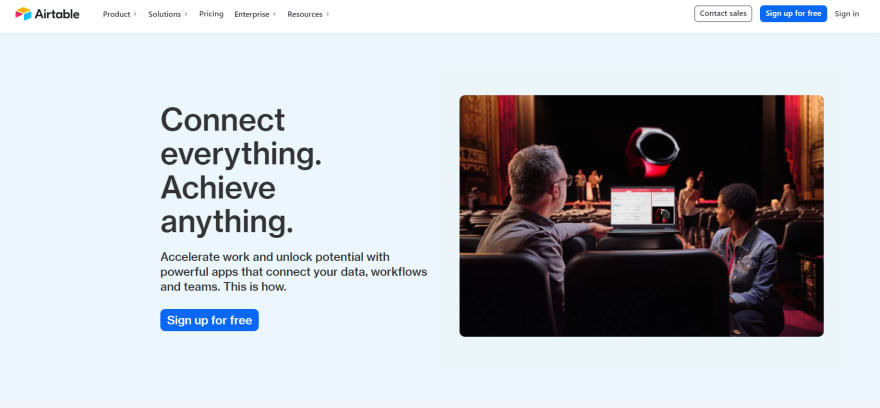
Task: Expand the chevron next to Product
Action: tap(135, 14)
